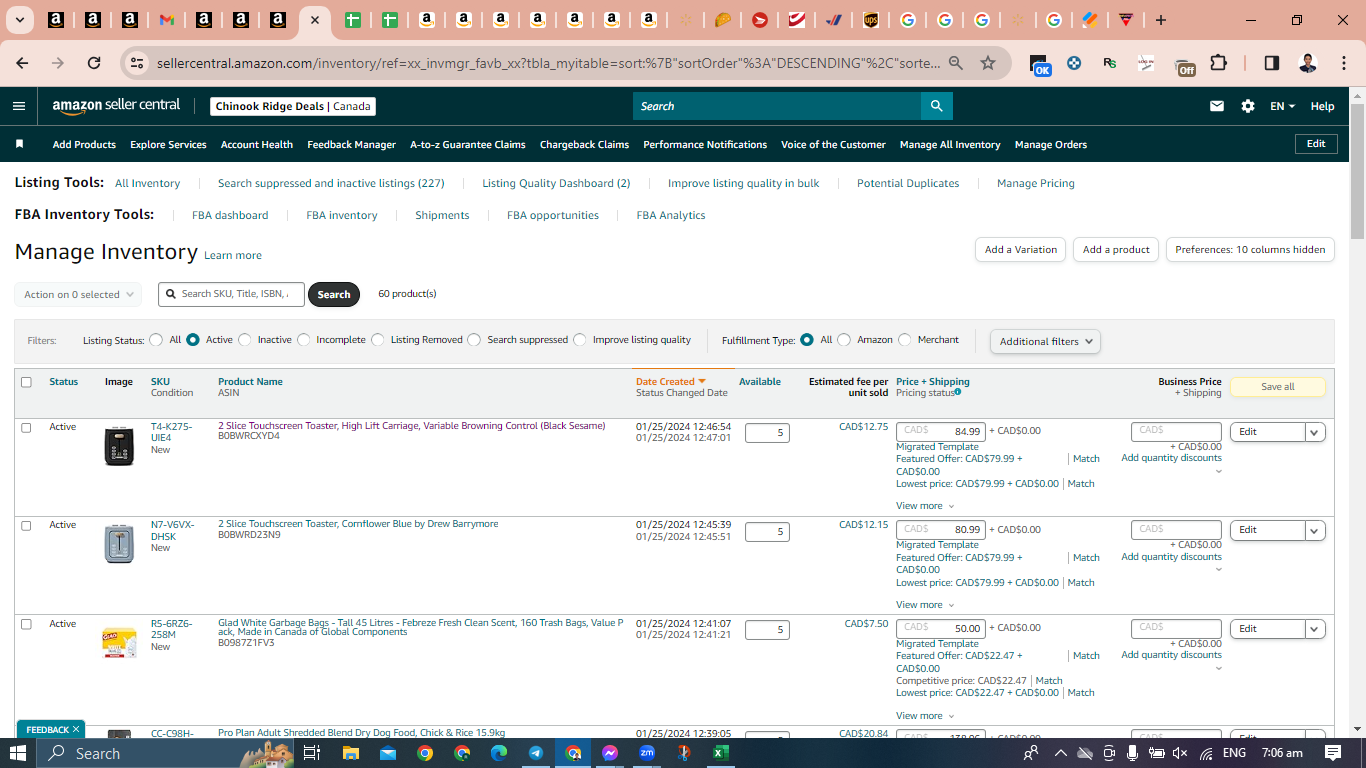Expand View more for the Glad Garbage Bags

click(x=925, y=716)
